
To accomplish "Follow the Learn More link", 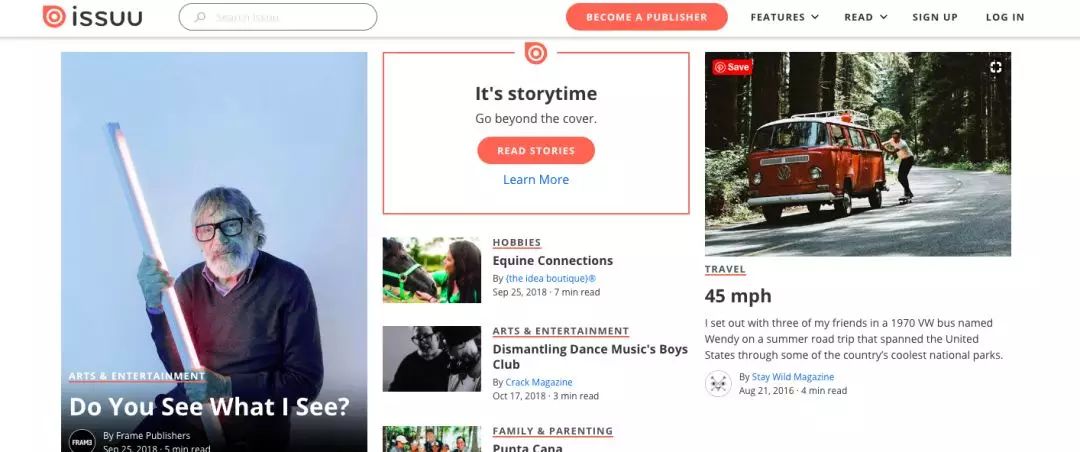I will pyautogui.click(x=536, y=179).
